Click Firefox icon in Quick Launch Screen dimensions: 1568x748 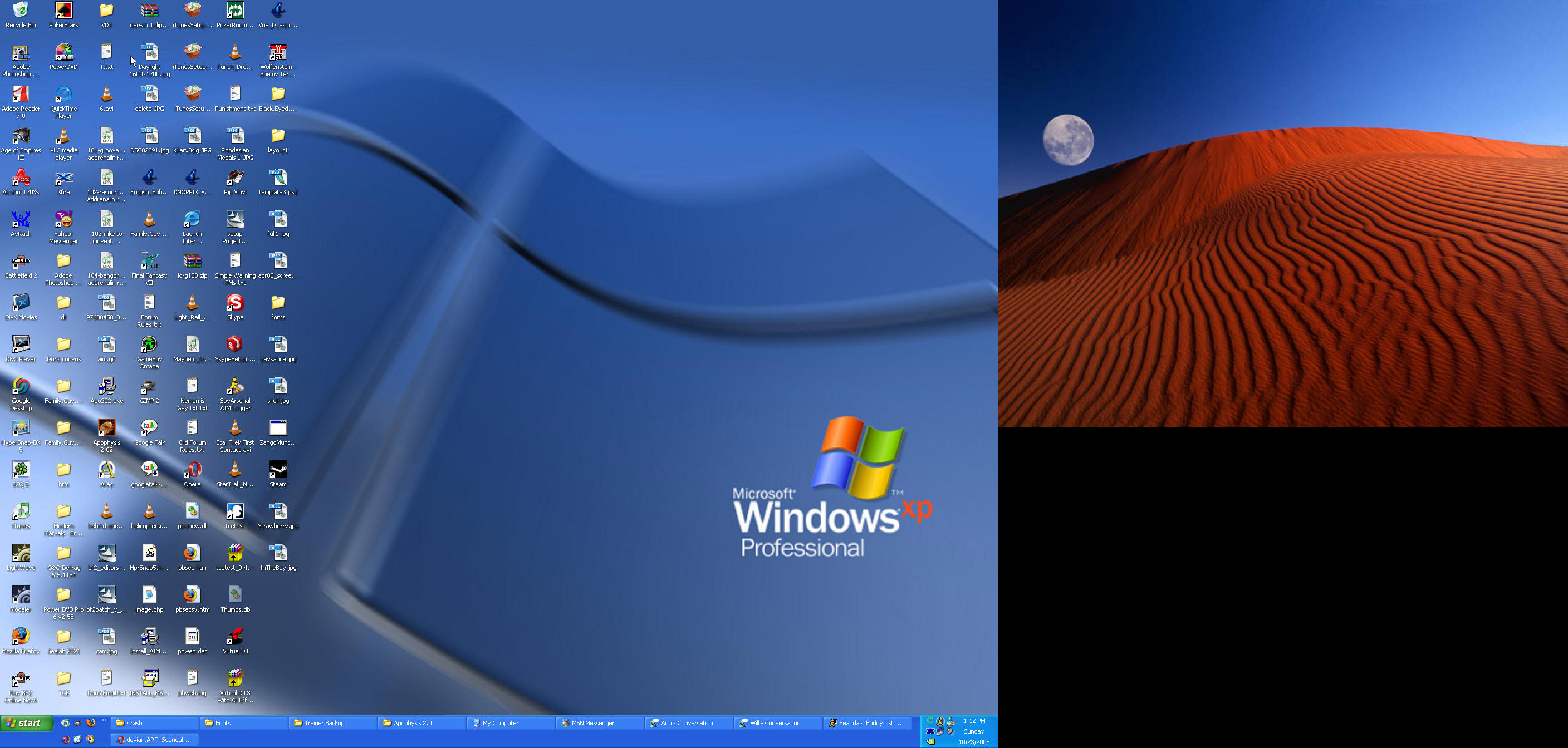tap(91, 722)
